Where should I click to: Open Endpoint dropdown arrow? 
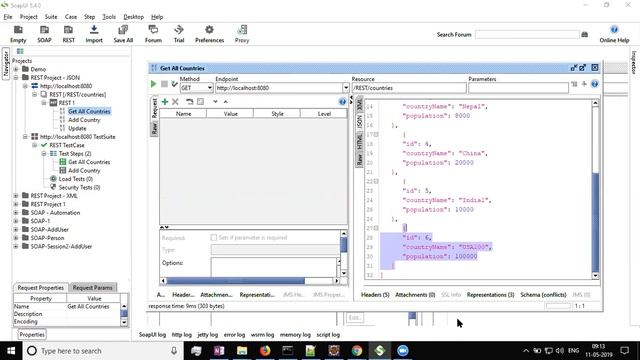click(346, 88)
